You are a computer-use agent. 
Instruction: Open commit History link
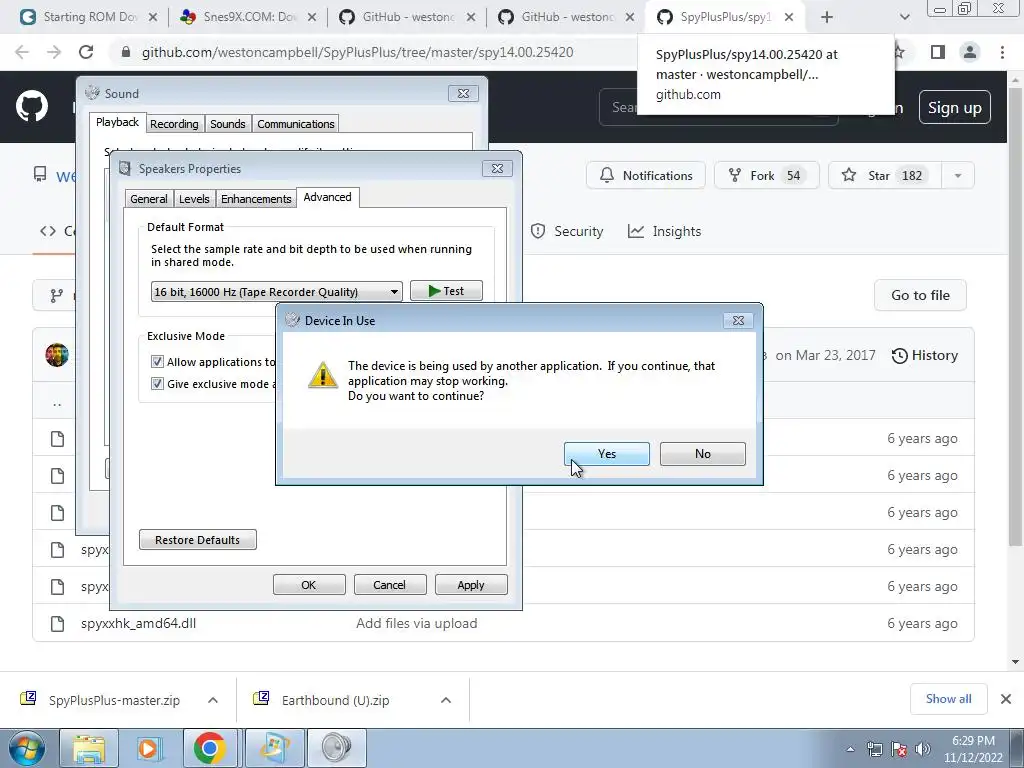click(925, 355)
